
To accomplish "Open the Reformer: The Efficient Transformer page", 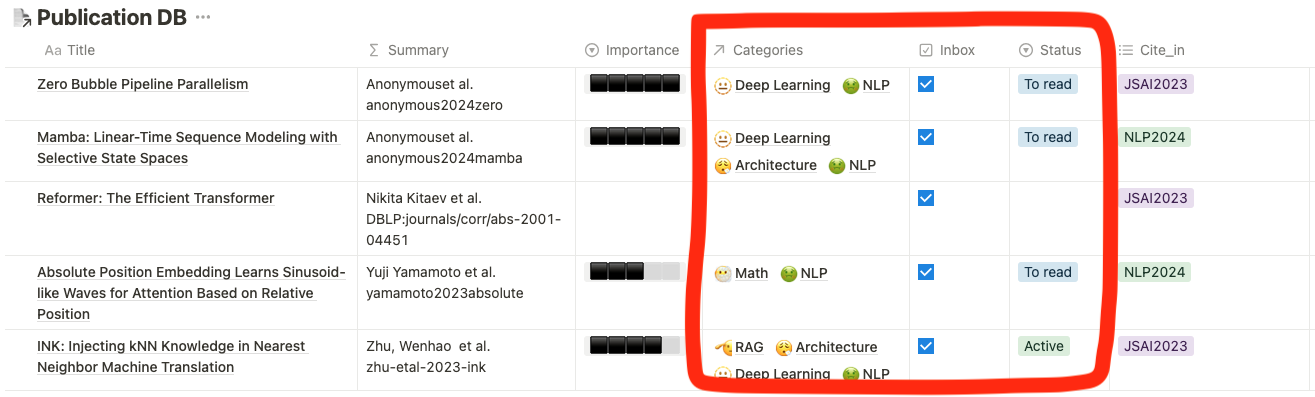I will coord(155,198).
